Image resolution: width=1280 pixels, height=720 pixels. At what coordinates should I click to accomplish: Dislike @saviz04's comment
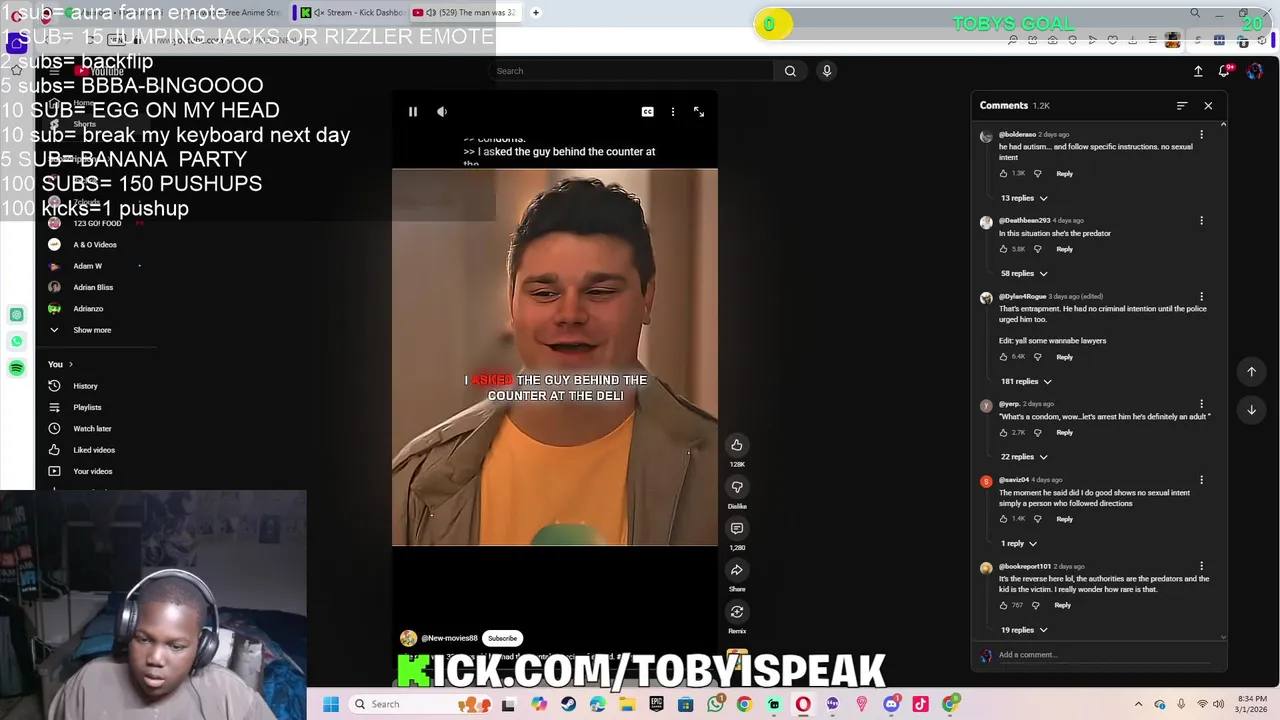coord(1037,519)
